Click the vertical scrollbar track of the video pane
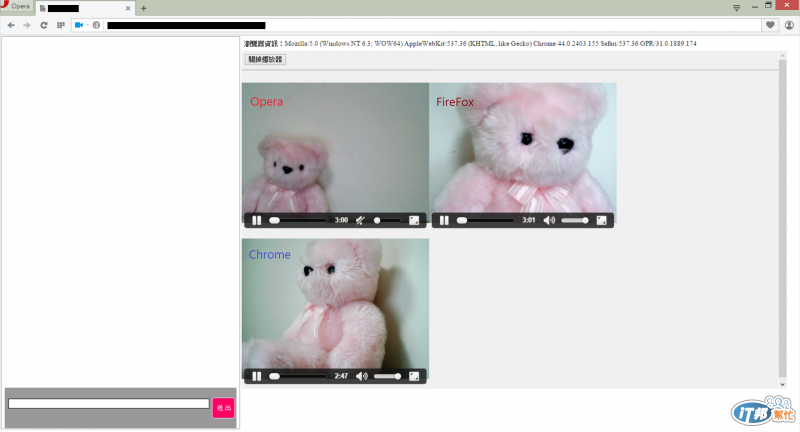 tap(782, 218)
